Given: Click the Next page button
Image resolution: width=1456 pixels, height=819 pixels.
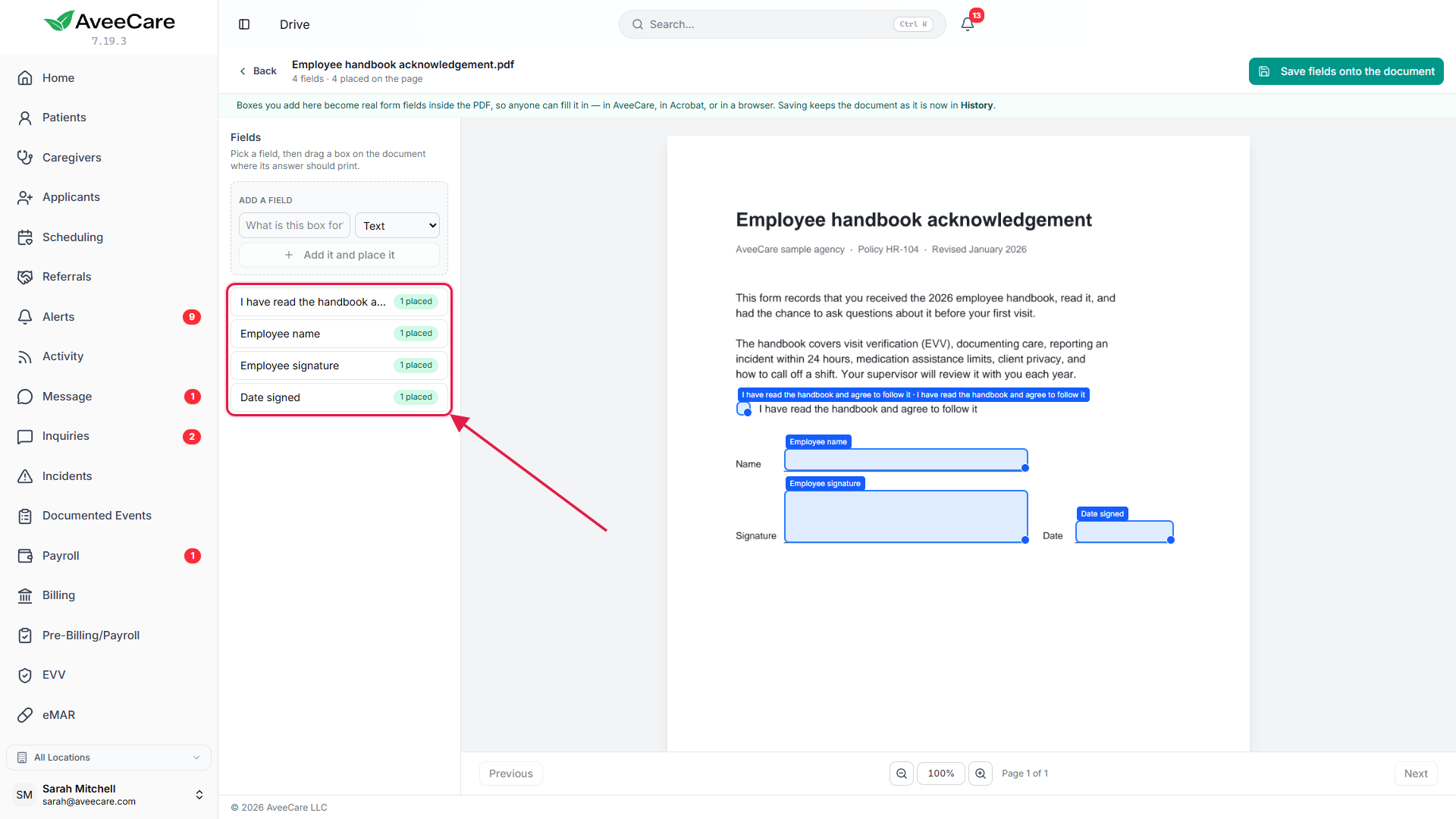Looking at the screenshot, I should pyautogui.click(x=1416, y=773).
